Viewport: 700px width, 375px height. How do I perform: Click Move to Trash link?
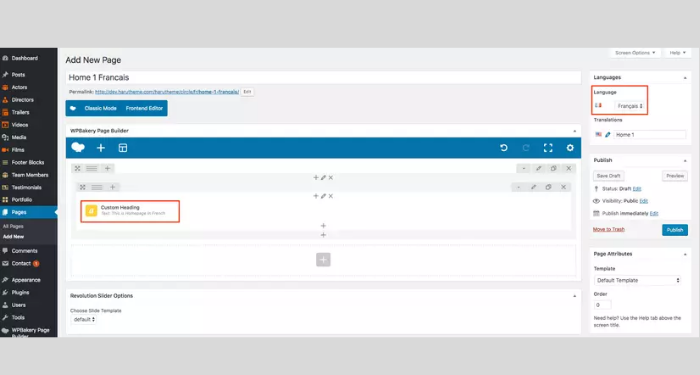pos(608,229)
